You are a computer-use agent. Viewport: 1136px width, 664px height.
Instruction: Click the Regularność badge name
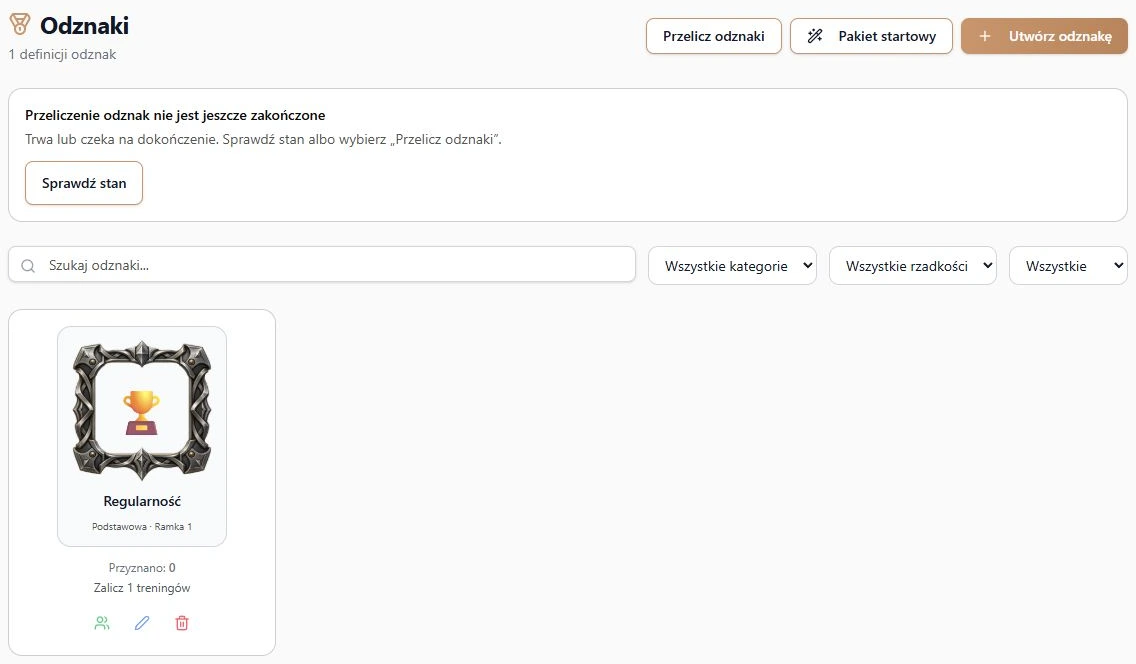(x=142, y=501)
